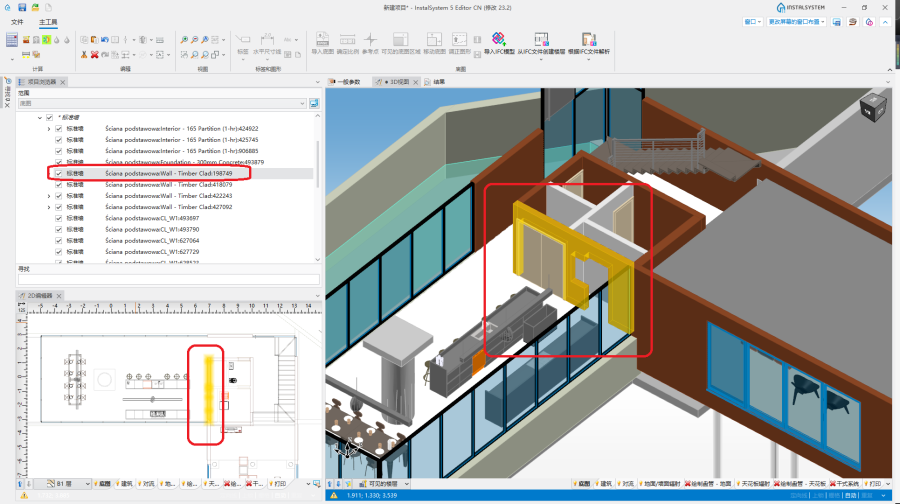
Task: Click the 根据IFC文件解析 icon
Action: [589, 39]
